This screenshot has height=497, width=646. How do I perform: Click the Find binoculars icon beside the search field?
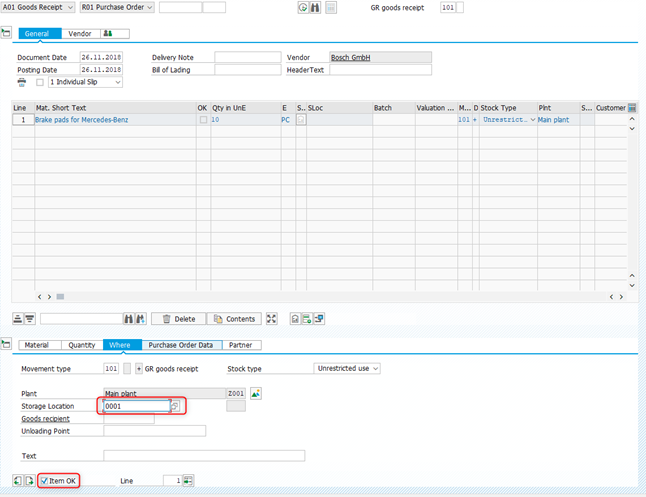tap(129, 319)
